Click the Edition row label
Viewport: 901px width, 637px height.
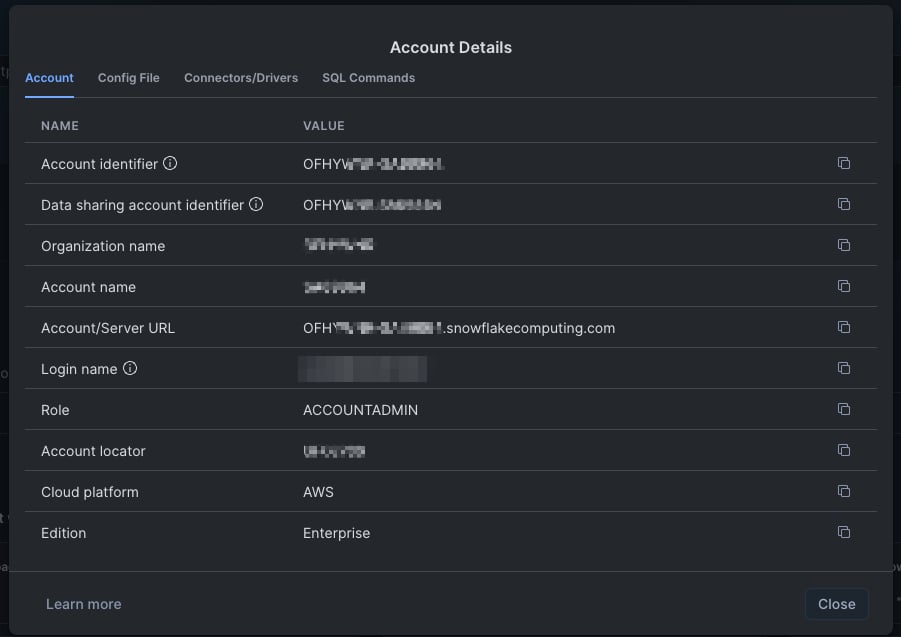(x=63, y=533)
